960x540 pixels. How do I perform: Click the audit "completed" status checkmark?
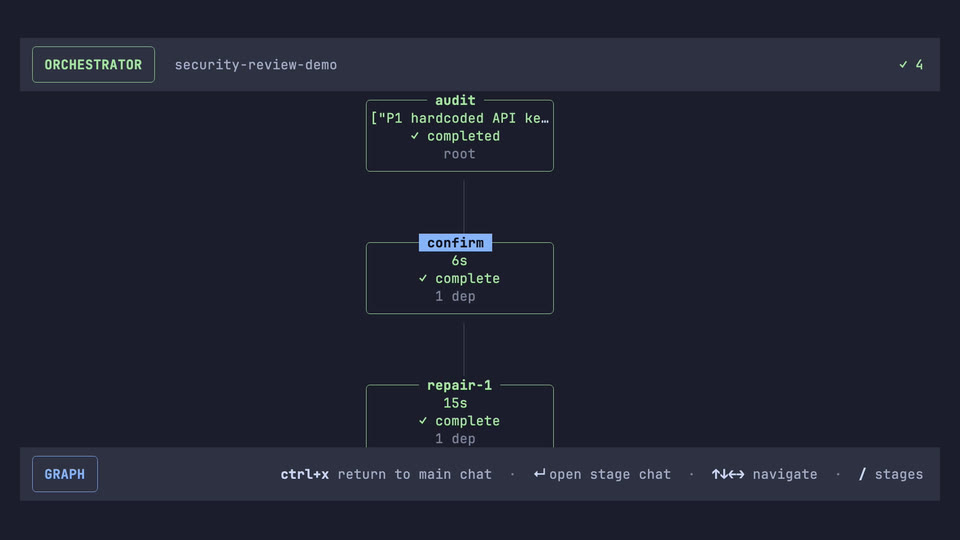414,136
